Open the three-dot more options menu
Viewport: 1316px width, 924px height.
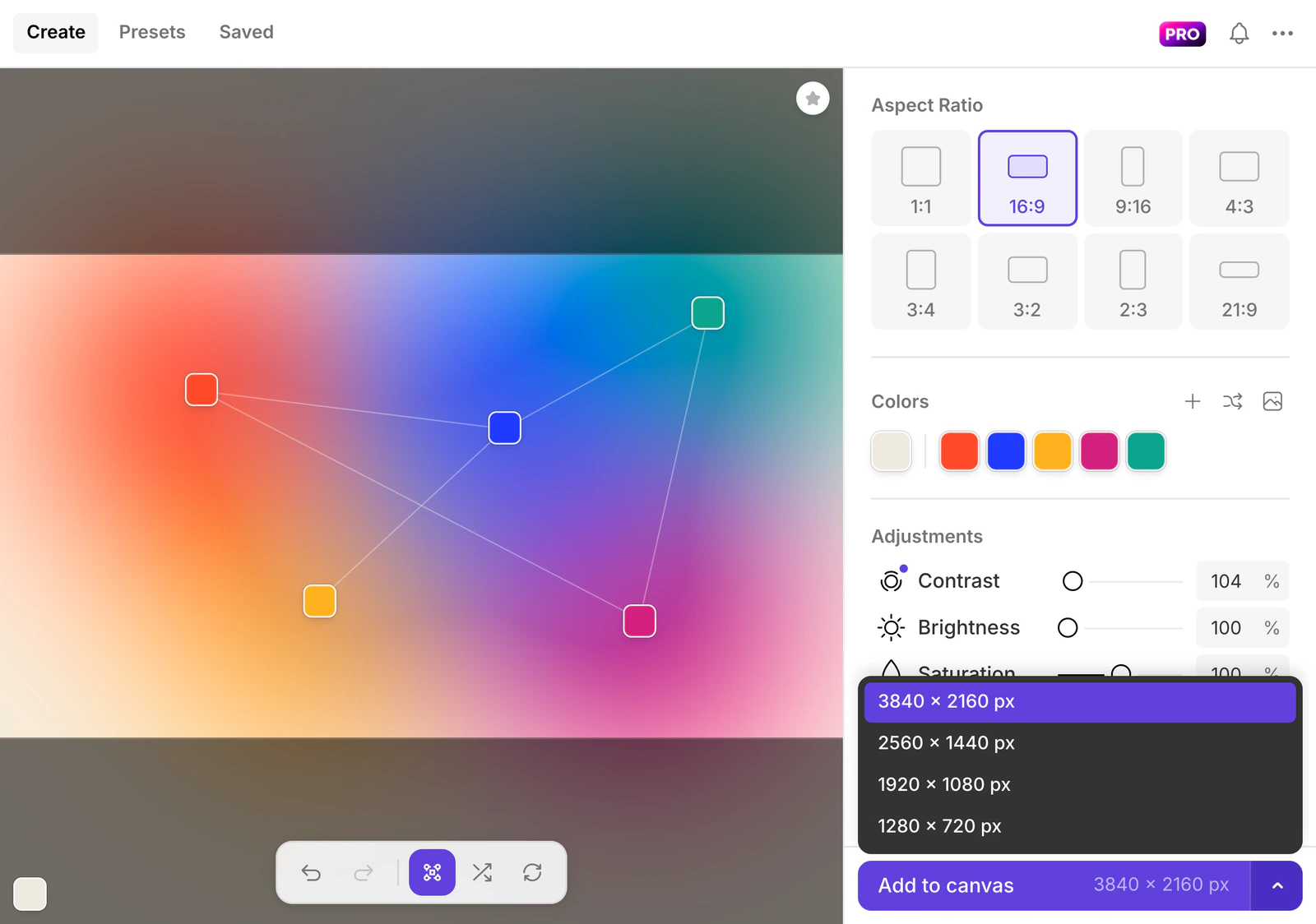coord(1282,34)
